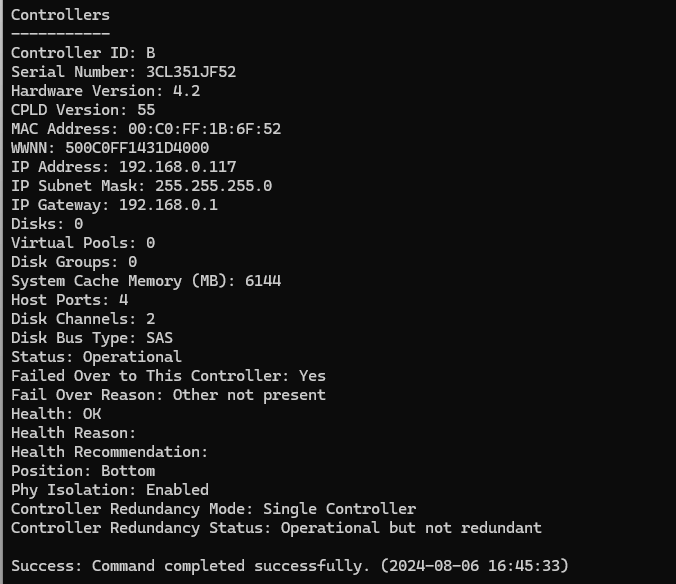The width and height of the screenshot is (676, 584).
Task: Click the Controller ID: B line
Action: click(83, 53)
